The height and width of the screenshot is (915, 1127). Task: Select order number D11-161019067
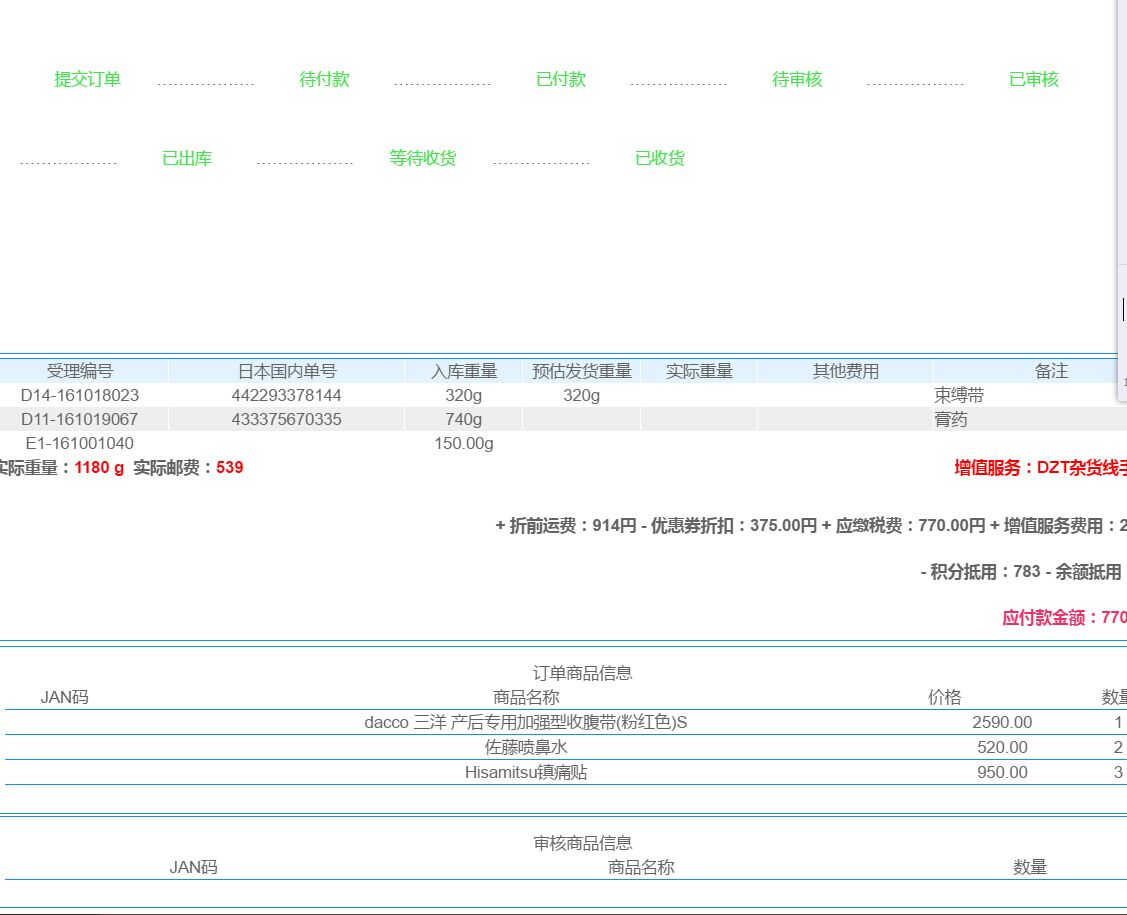(80, 419)
